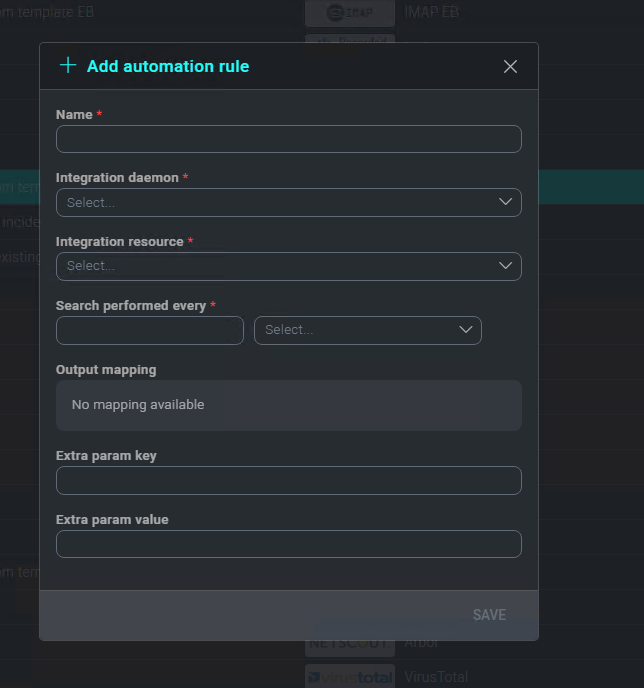
Task: Click the IMAP logo in the background
Action: 349,13
